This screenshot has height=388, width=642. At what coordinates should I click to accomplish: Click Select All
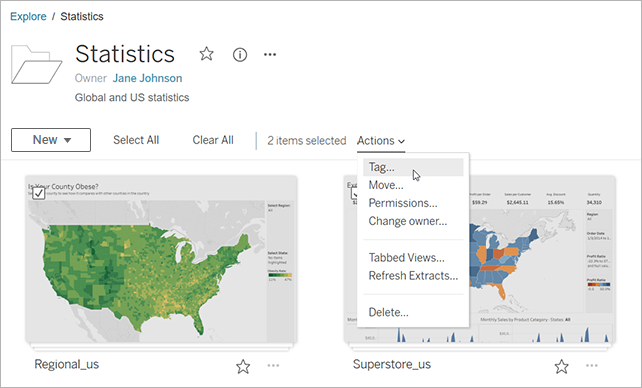click(x=136, y=140)
